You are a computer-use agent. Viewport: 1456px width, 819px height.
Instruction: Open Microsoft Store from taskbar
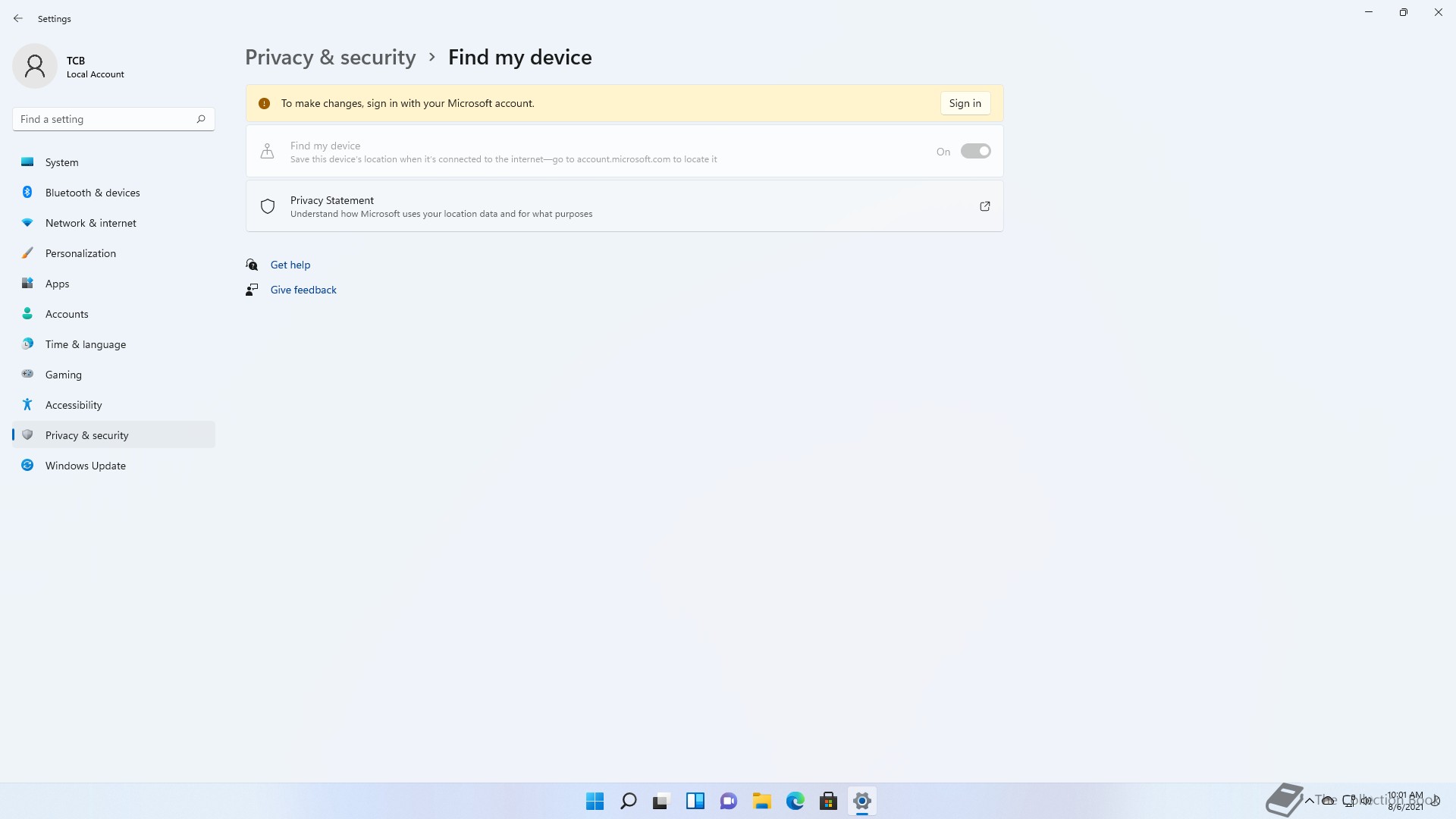coord(828,801)
